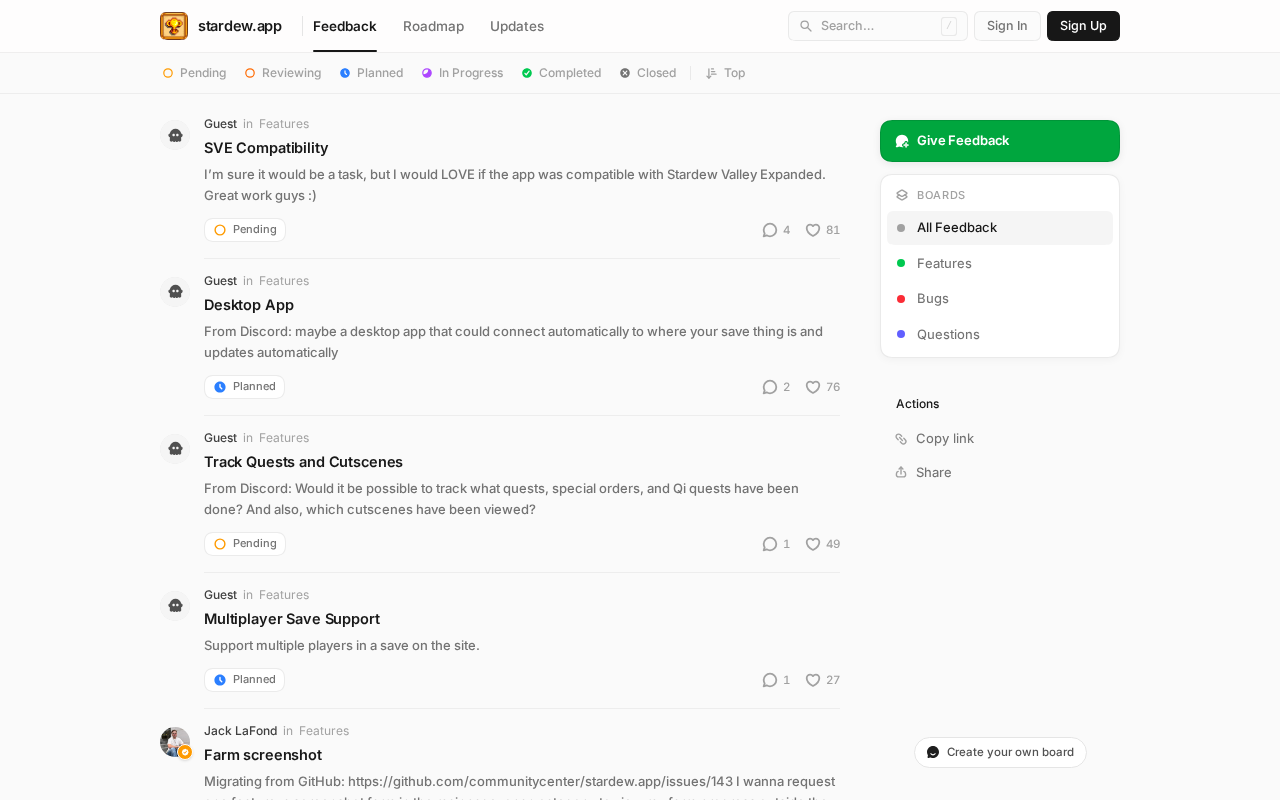Filter posts by In Progress status
The image size is (1280, 800).
pyautogui.click(x=462, y=73)
